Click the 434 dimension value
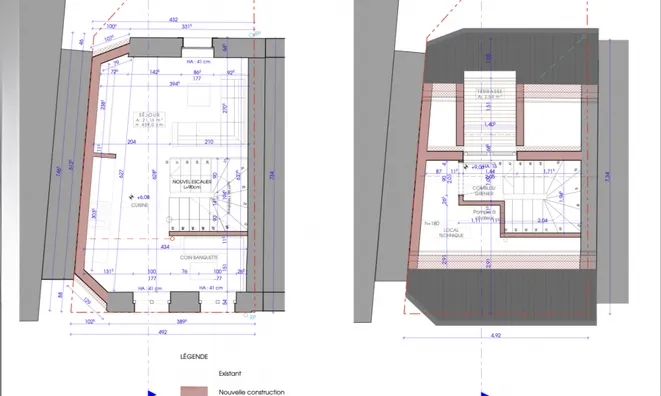Viewport: 661px width, 396px height. tap(165, 247)
